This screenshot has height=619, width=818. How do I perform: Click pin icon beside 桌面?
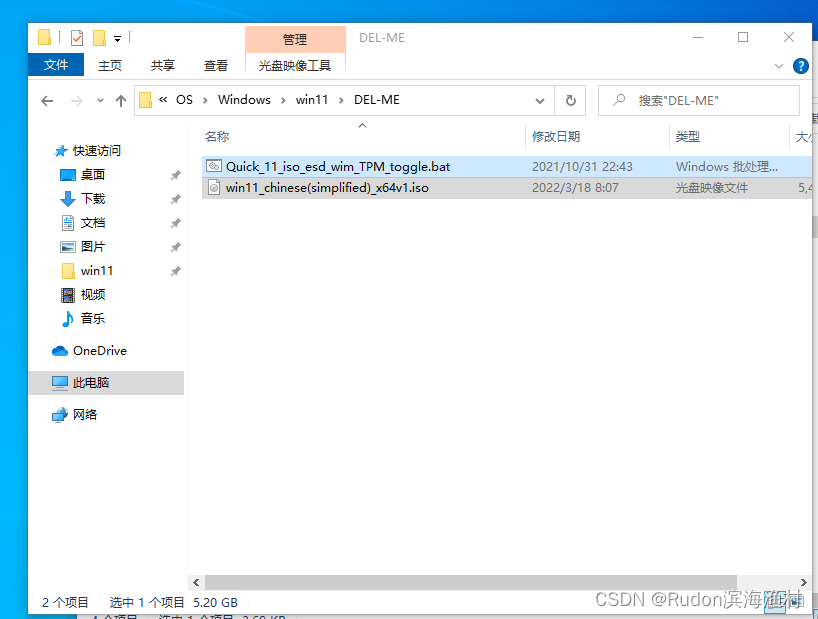pos(176,175)
